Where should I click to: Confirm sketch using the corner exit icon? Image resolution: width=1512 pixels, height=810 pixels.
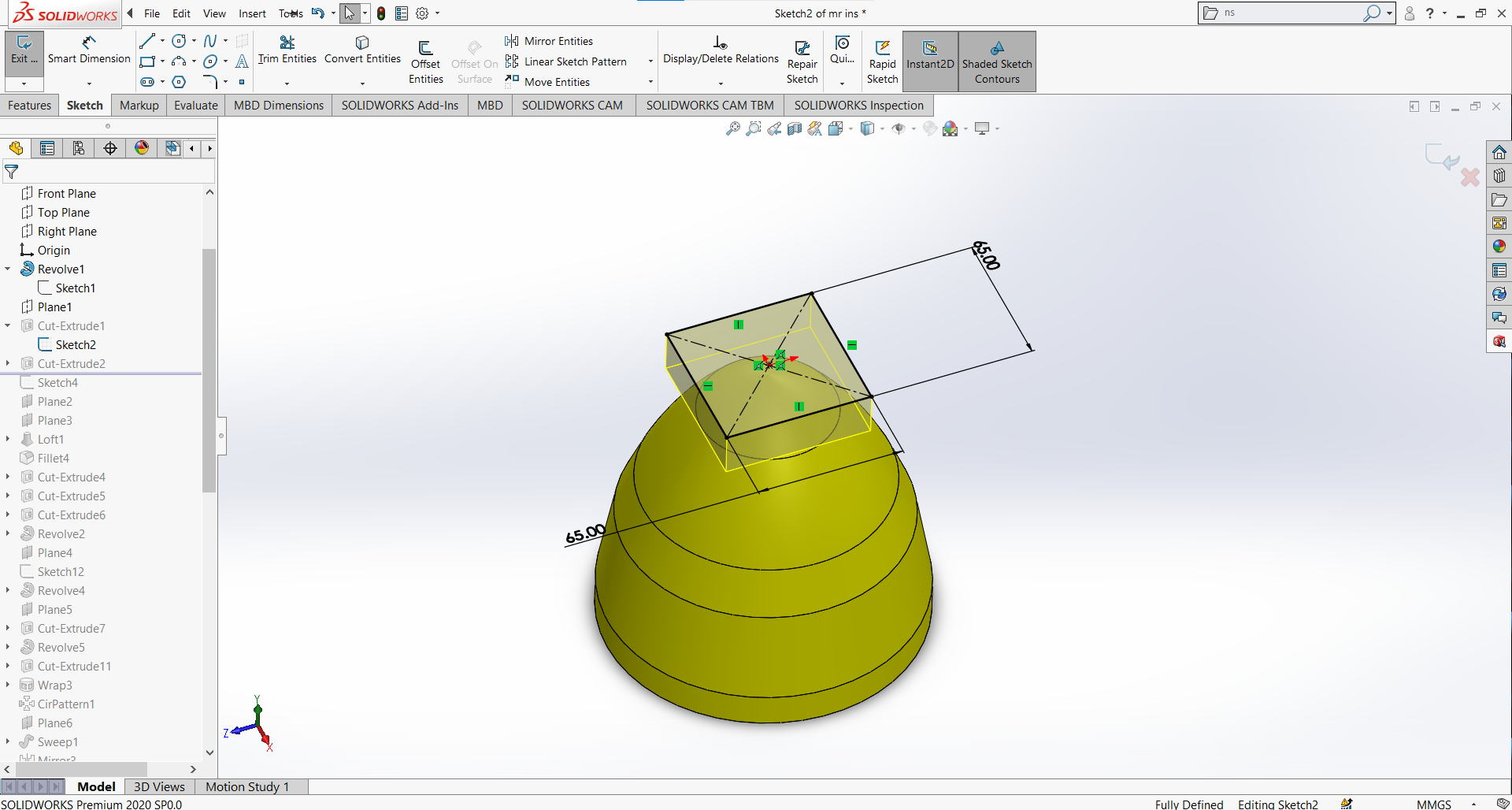1442,157
